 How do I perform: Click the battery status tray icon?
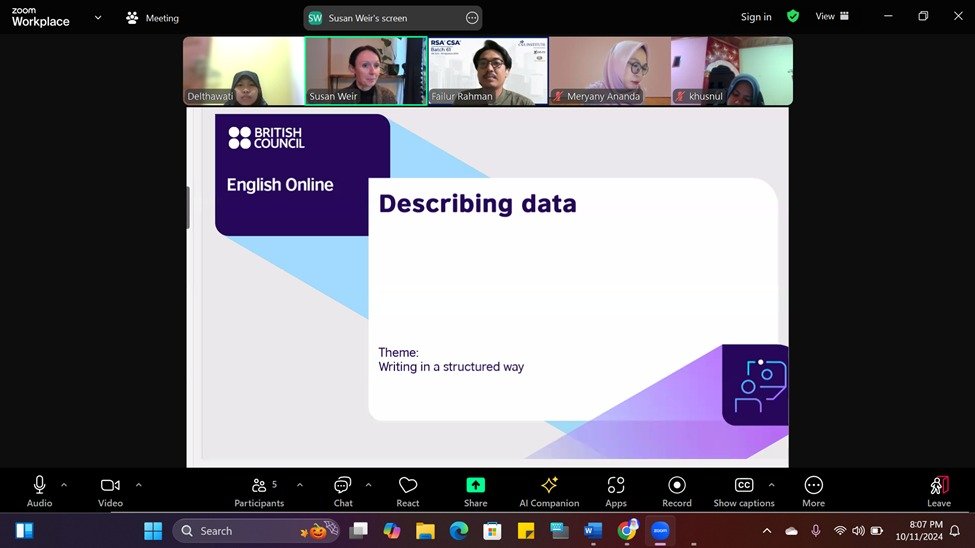coord(877,531)
